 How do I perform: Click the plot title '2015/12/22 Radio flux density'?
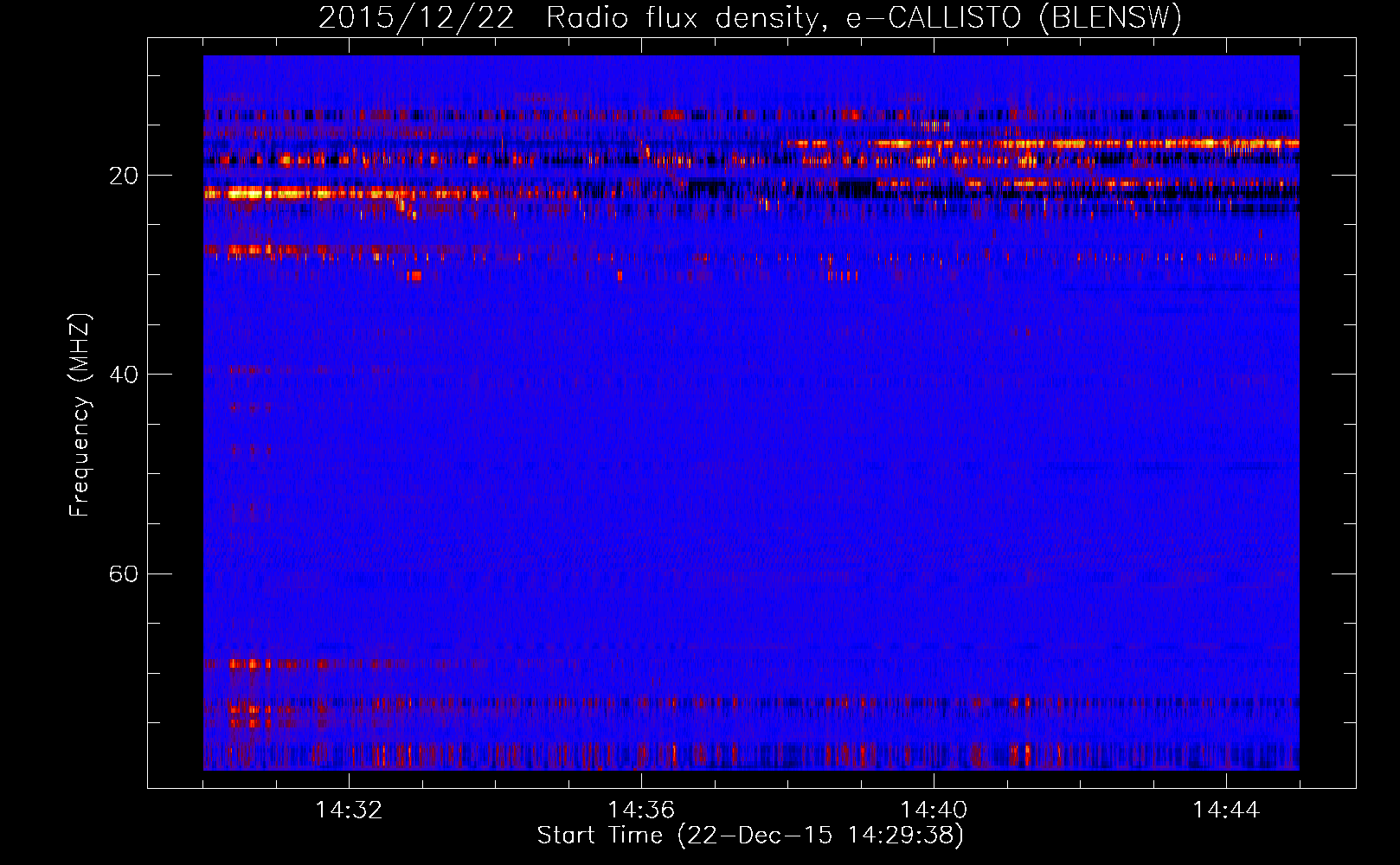[x=567, y=18]
